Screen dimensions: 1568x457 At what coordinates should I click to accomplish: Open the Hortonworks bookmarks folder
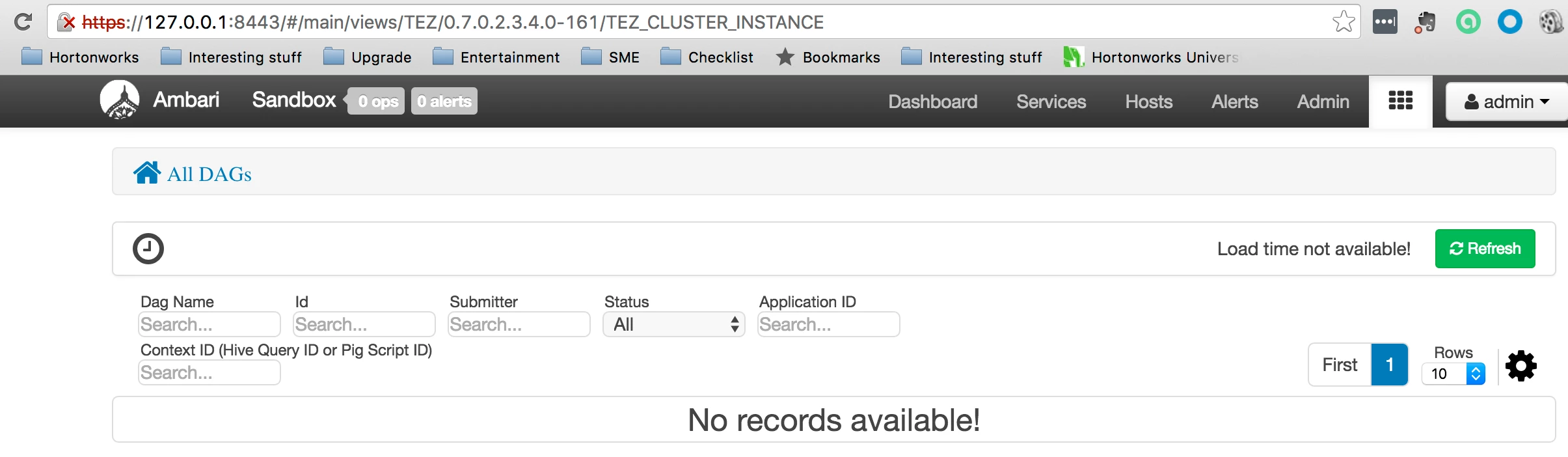click(x=81, y=57)
